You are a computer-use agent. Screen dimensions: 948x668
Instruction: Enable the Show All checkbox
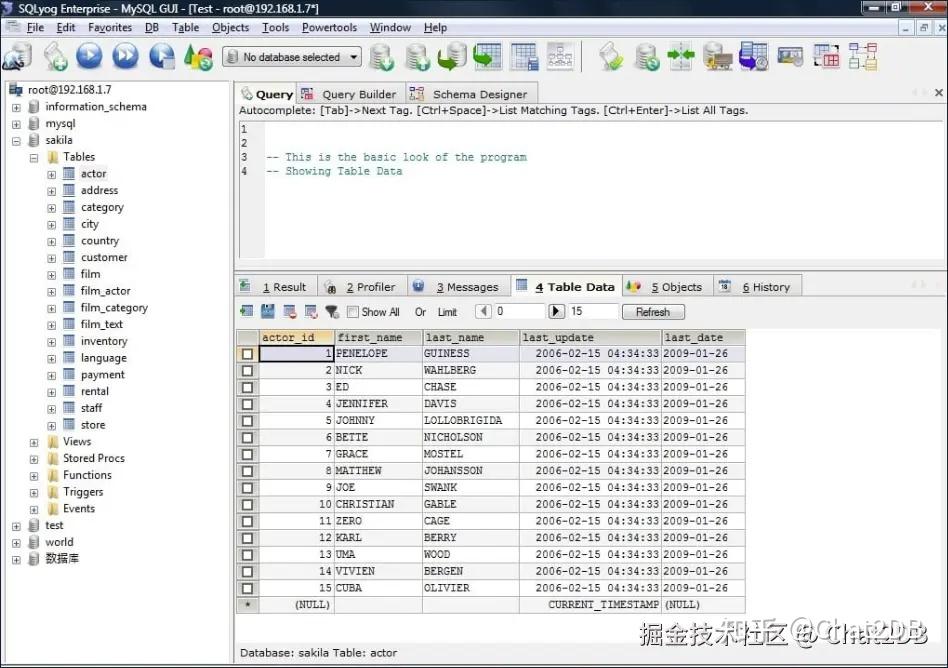coord(352,311)
